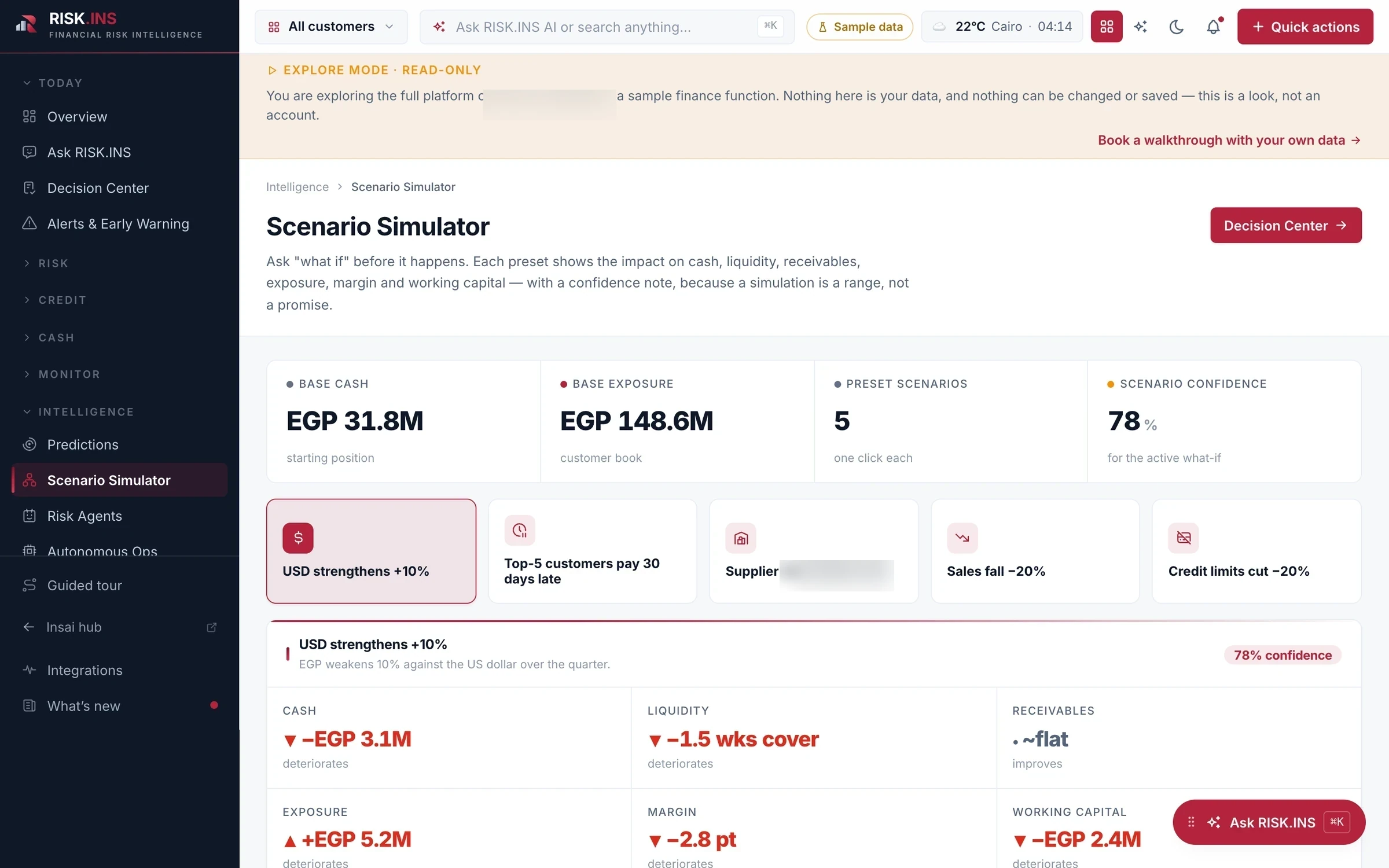Viewport: 1389px width, 868px height.
Task: Open the All customers dropdown
Action: [x=331, y=27]
